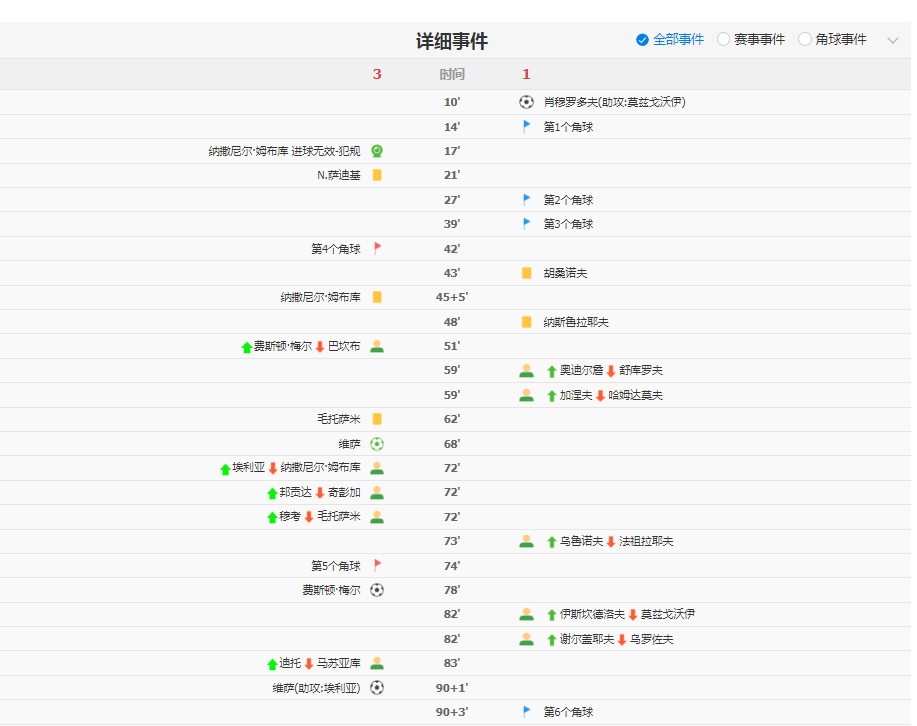The width and height of the screenshot is (917, 726).
Task: Select the 全部事件 filter option
Action: coord(670,40)
